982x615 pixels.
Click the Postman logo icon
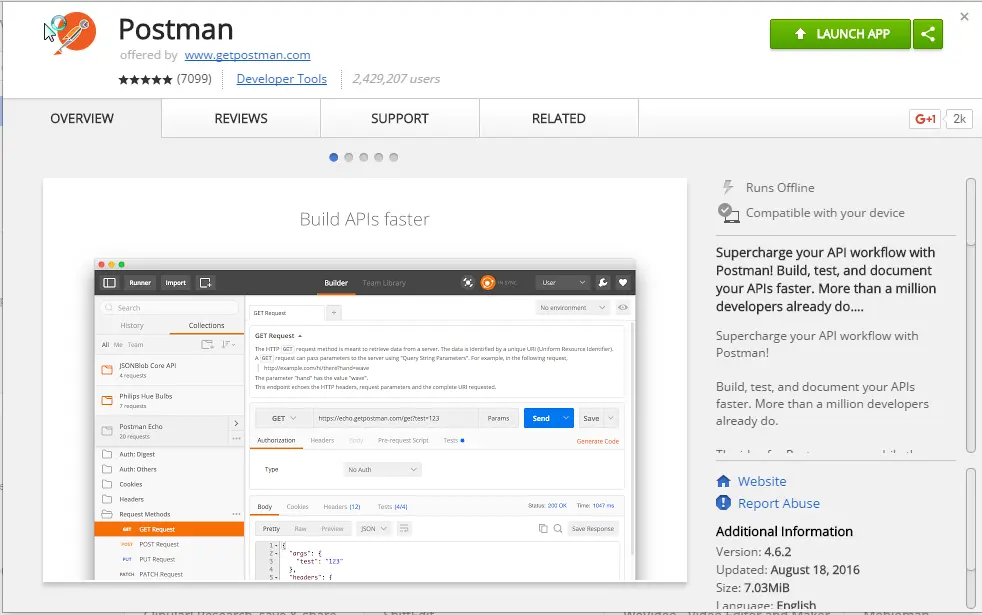click(x=74, y=33)
